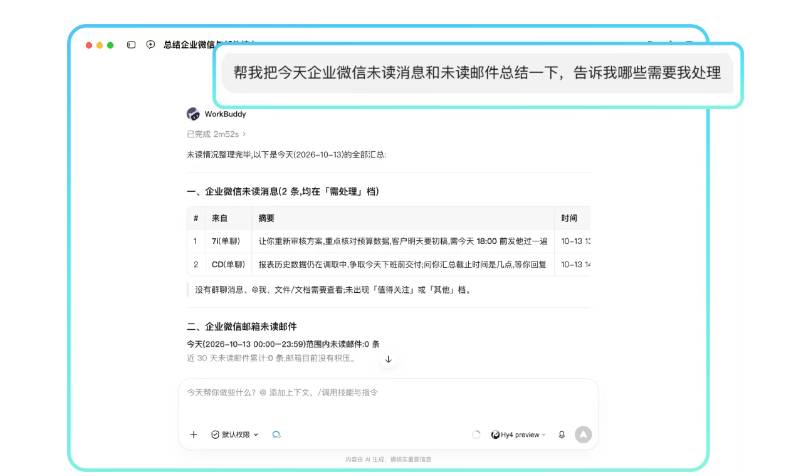Select the disclaimer 内容由 AI 生成
785x476 pixels.
pos(388,459)
